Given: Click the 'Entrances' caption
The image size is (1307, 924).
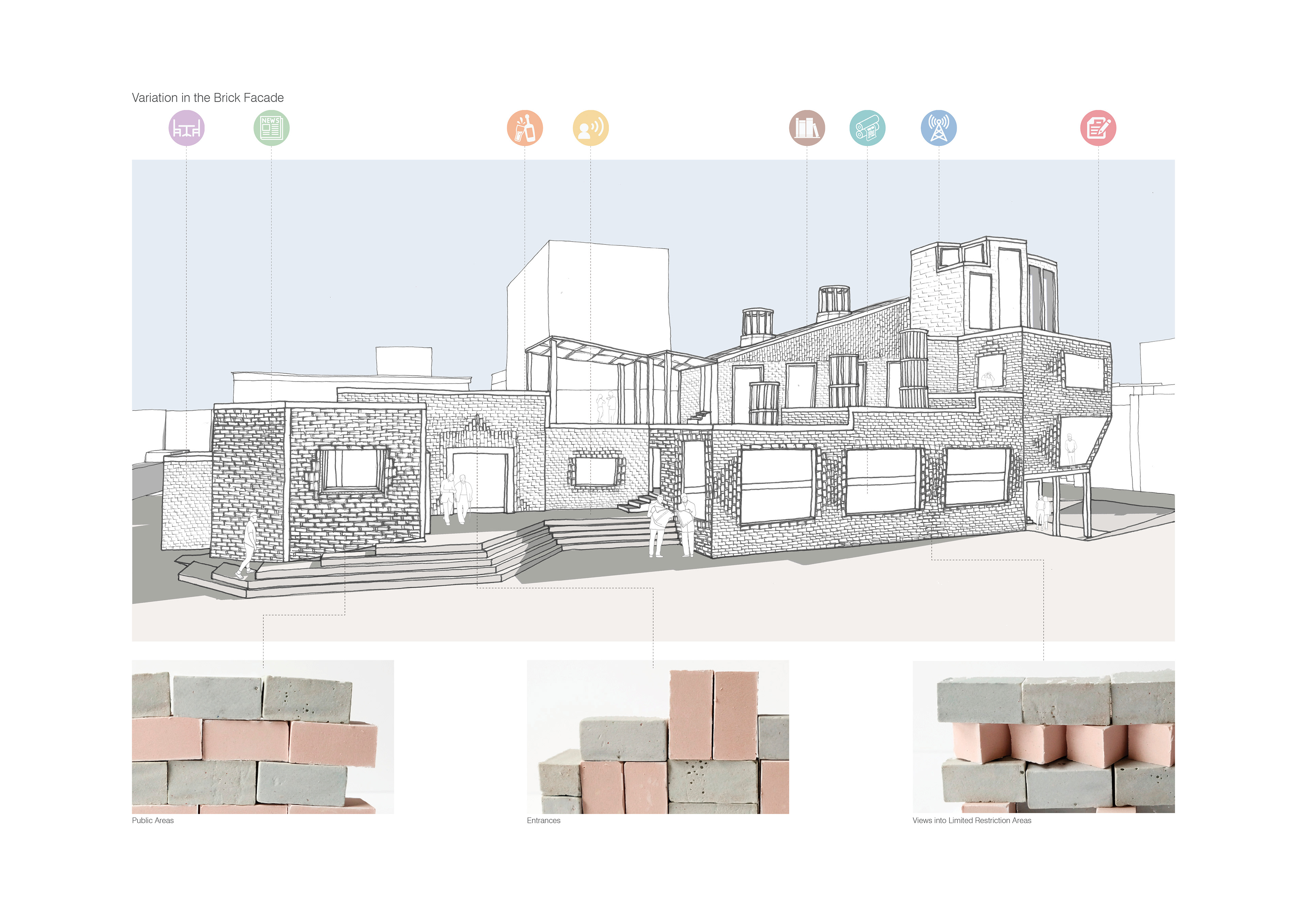Looking at the screenshot, I should 544,821.
